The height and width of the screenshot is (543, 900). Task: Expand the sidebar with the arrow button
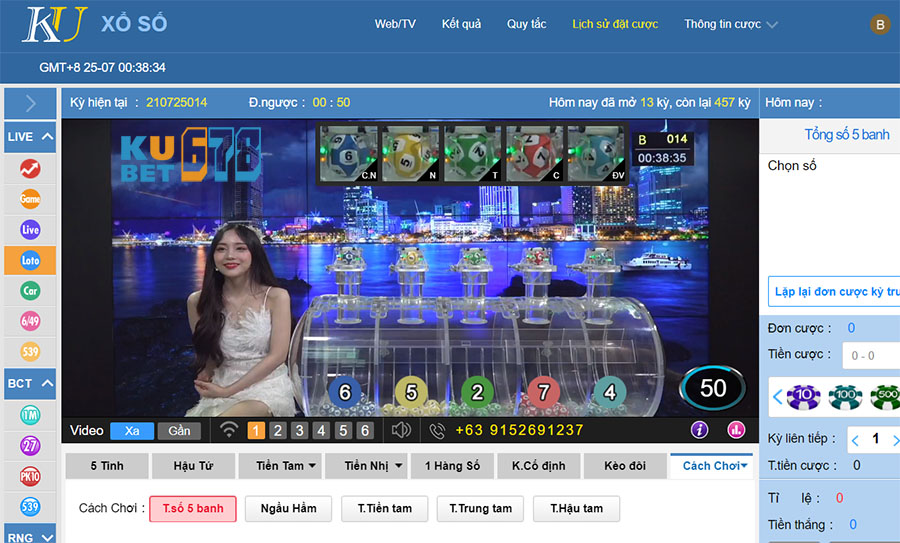tap(30, 103)
